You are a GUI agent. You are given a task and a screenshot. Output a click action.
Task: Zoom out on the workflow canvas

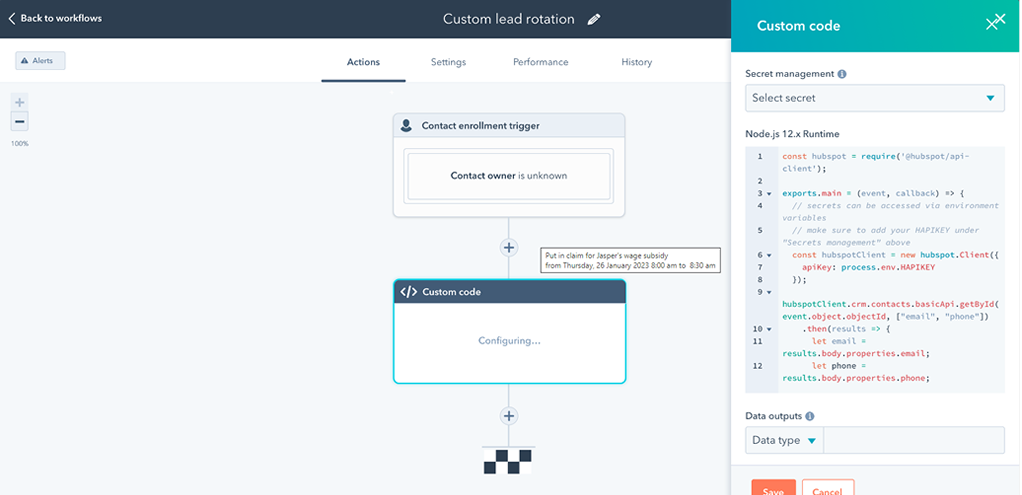point(20,121)
